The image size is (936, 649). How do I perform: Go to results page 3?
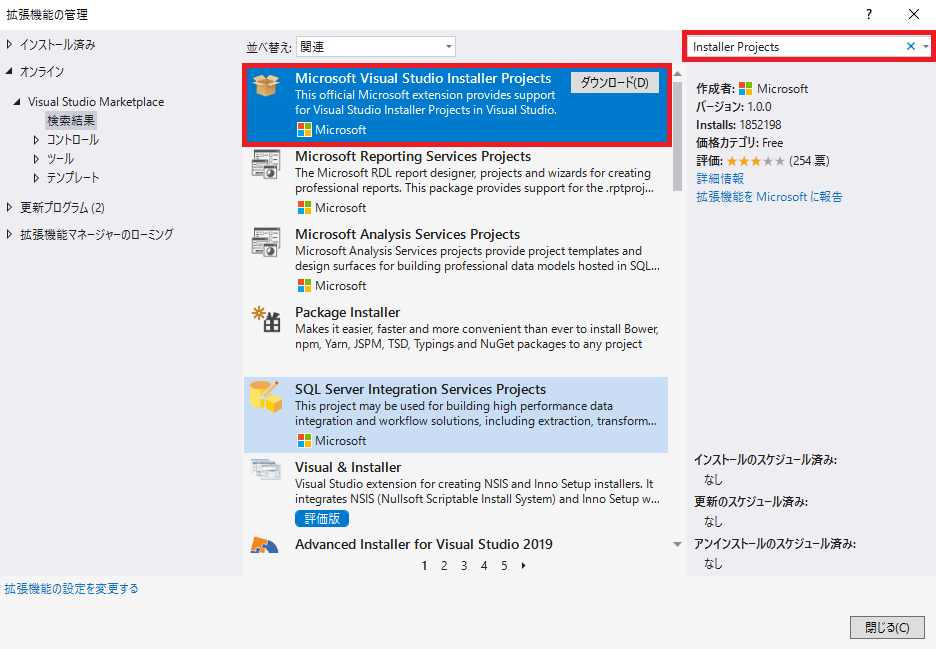(464, 565)
